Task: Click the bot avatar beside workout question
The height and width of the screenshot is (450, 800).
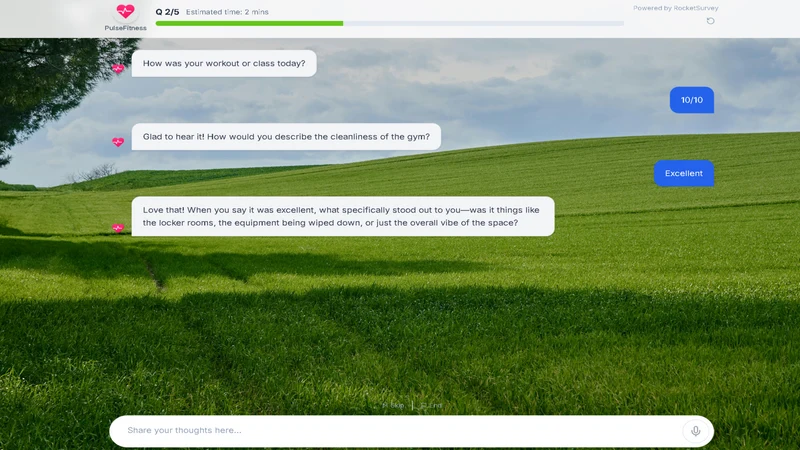Action: pyautogui.click(x=118, y=68)
